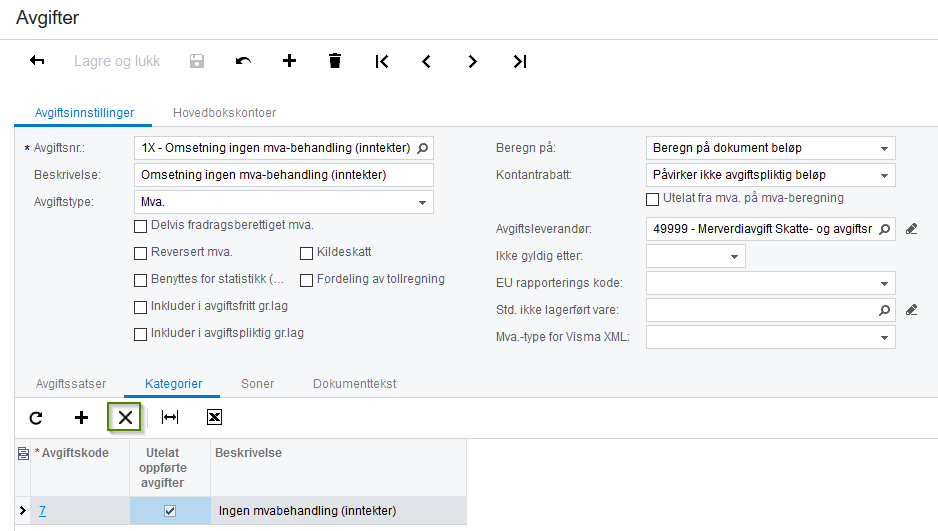Toggle Benyttes for statistikk checkbox

click(x=141, y=280)
